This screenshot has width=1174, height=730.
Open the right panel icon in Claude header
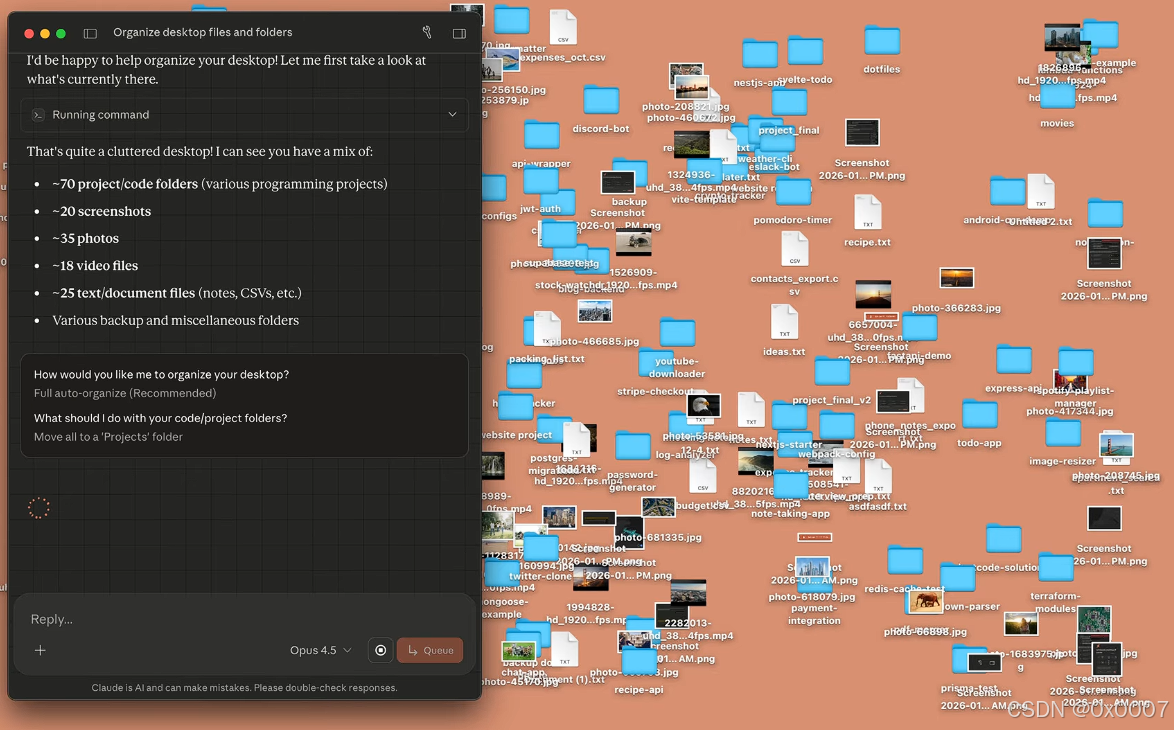[x=459, y=33]
